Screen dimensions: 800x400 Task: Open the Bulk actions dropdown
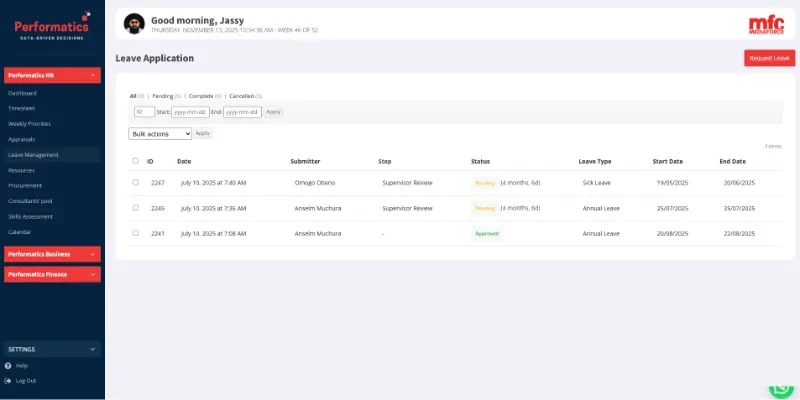160,133
